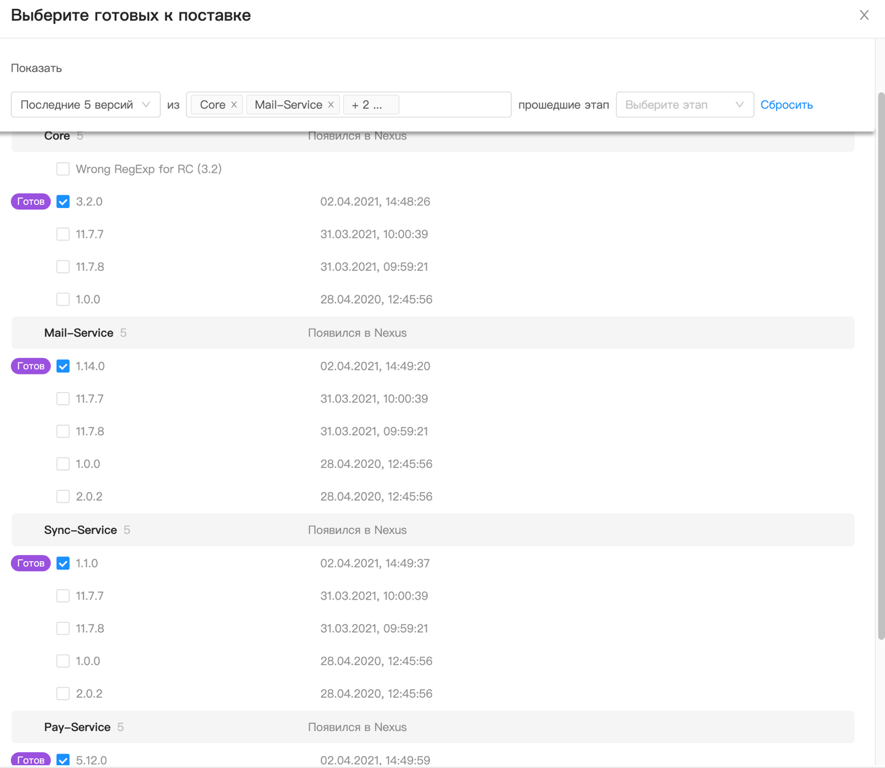The image size is (885, 768).
Task: Check the Wrong RegExp for RC (3.2) box
Action: (x=63, y=169)
